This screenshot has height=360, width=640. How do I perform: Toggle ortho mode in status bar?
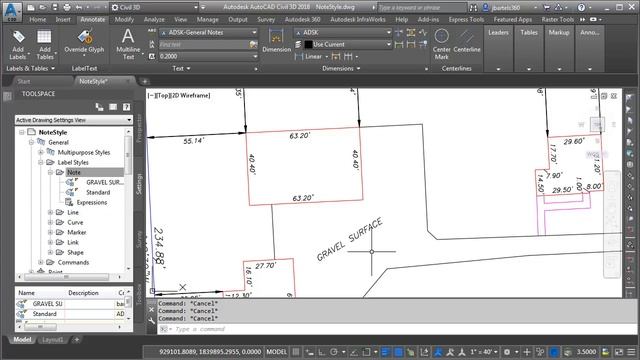(x=322, y=352)
